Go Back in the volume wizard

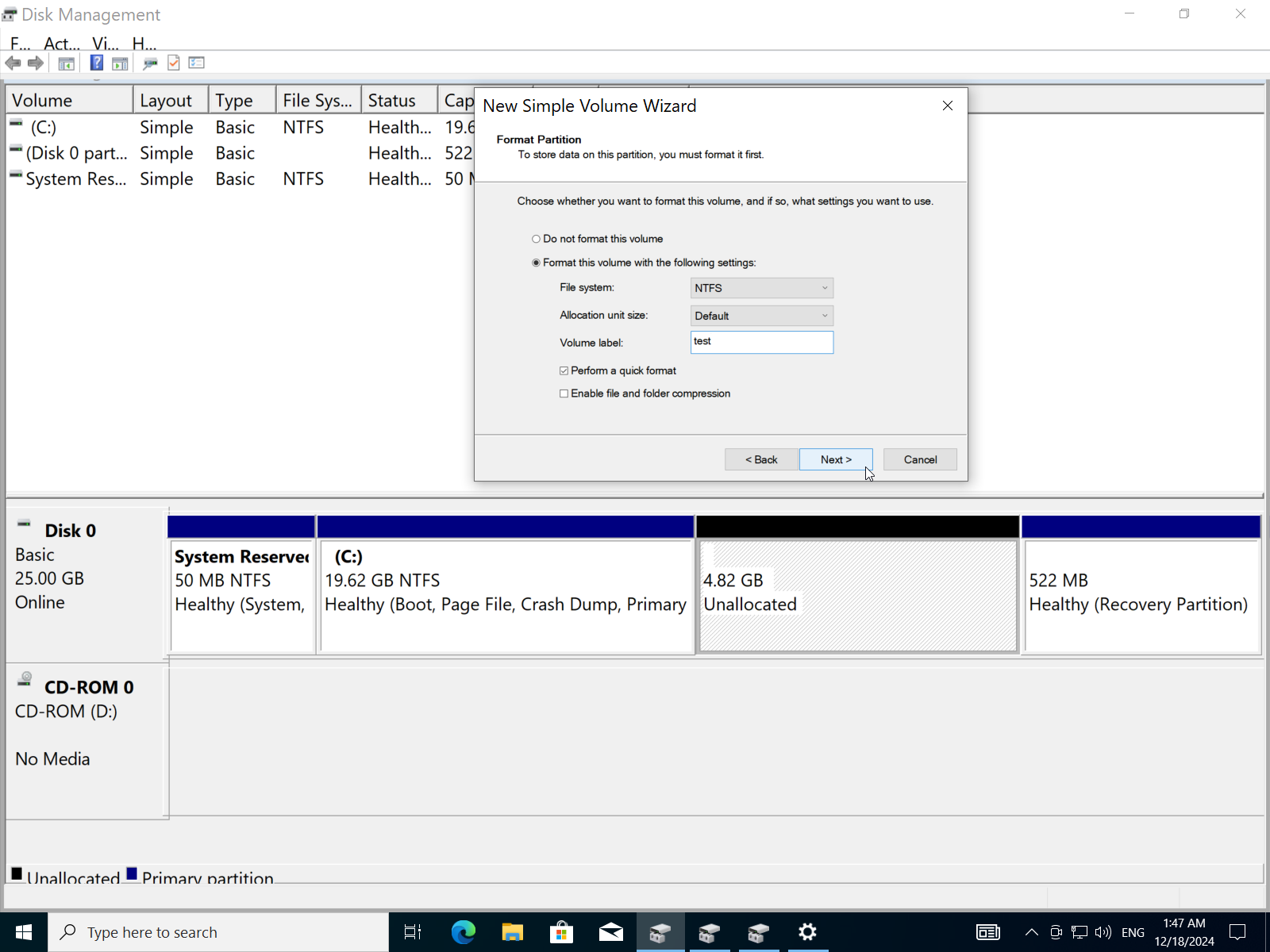tap(761, 459)
